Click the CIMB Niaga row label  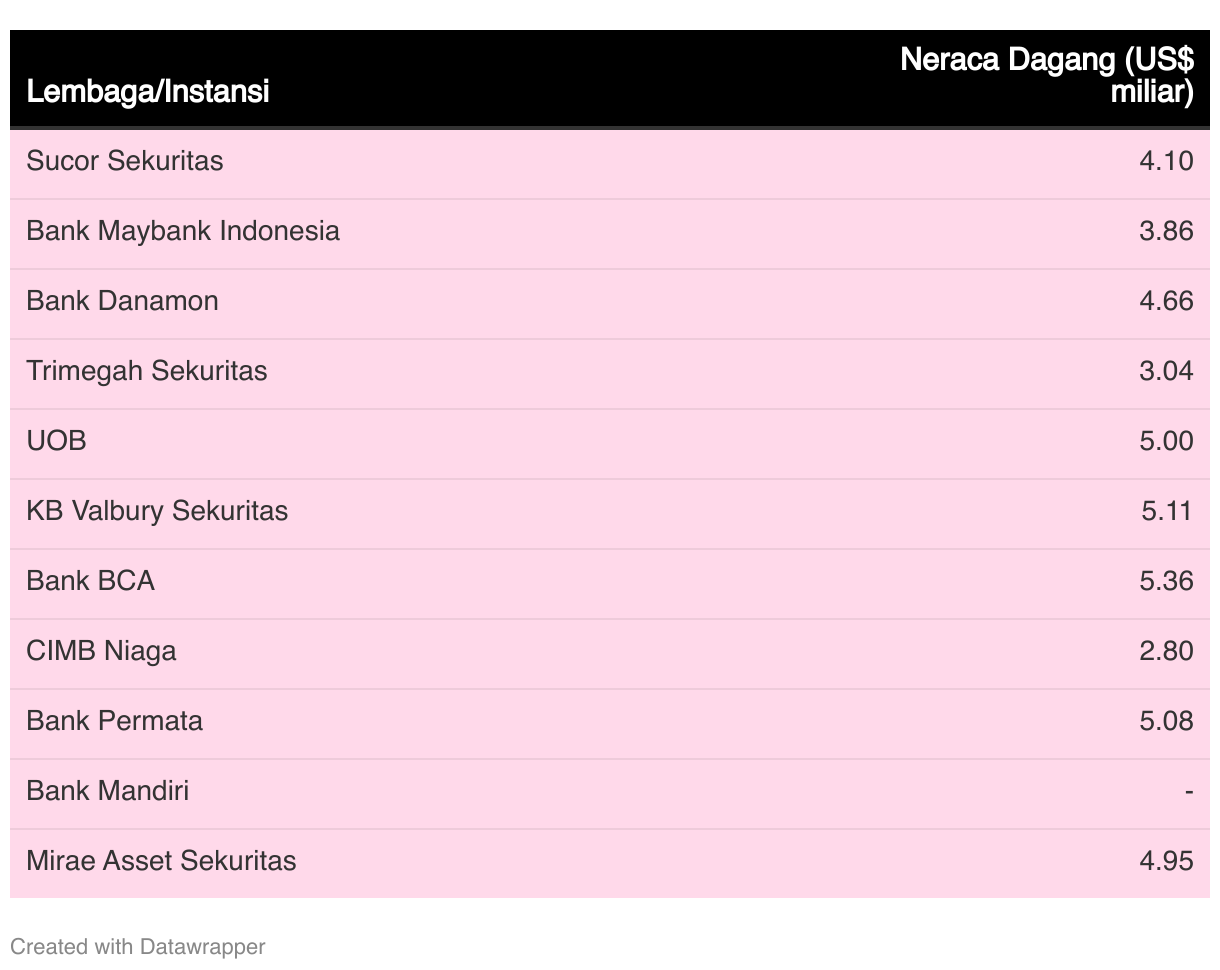click(101, 651)
